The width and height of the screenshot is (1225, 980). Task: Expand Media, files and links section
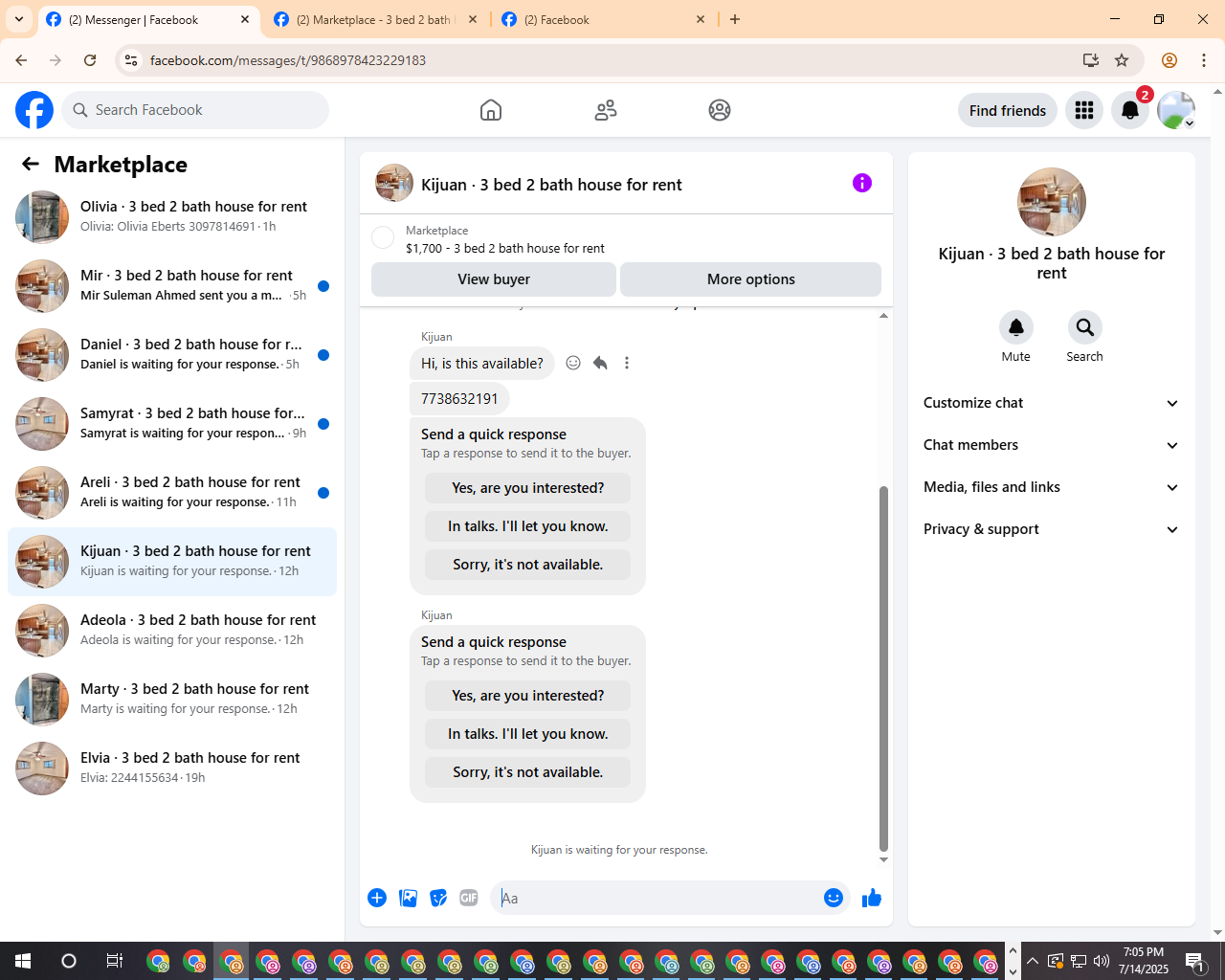coord(1052,487)
